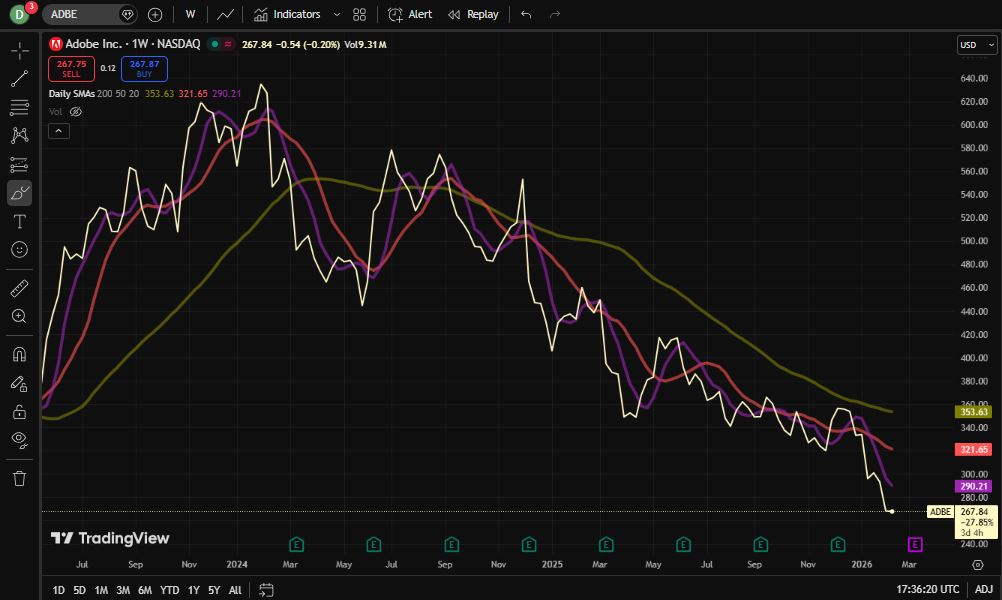Toggle the Vol indicator visibility

75,112
